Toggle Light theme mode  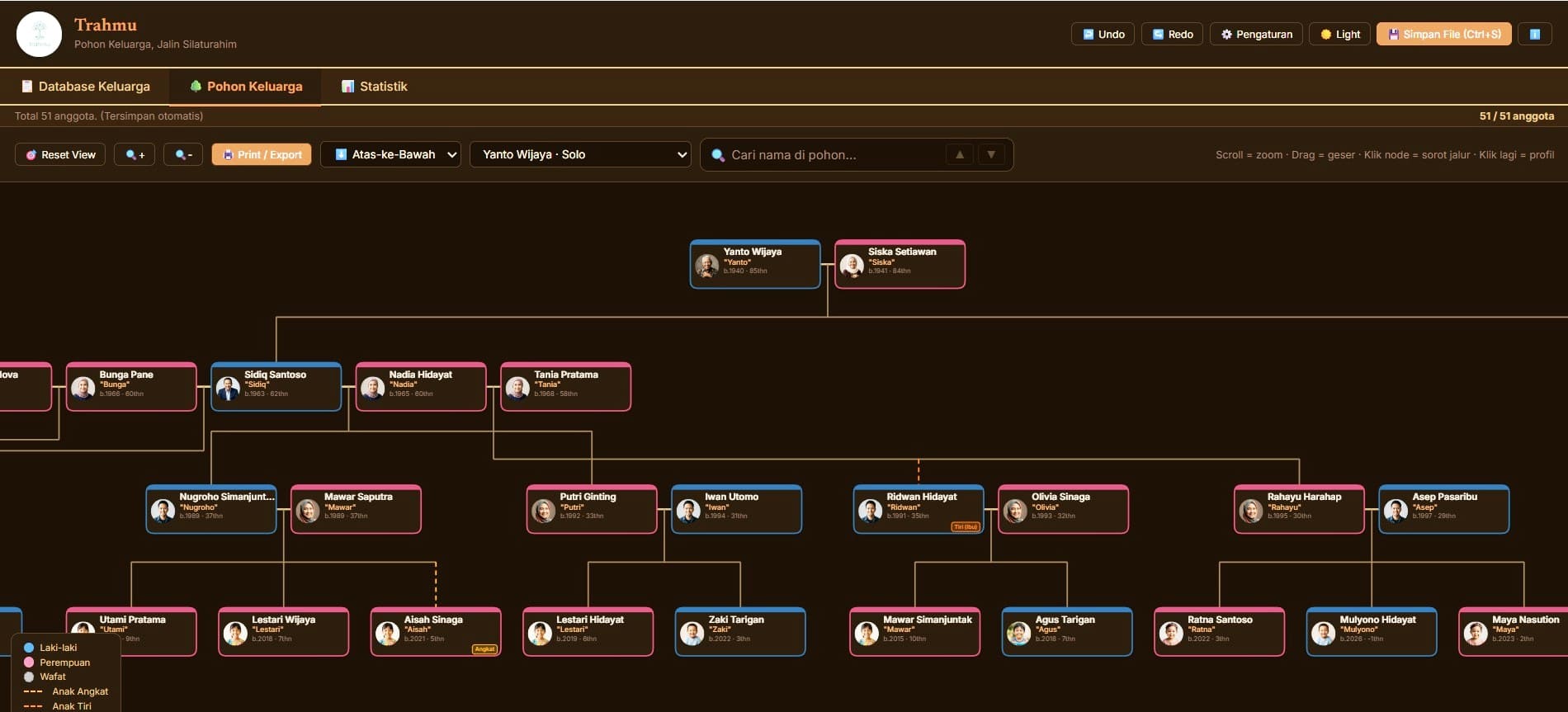pyautogui.click(x=1339, y=34)
